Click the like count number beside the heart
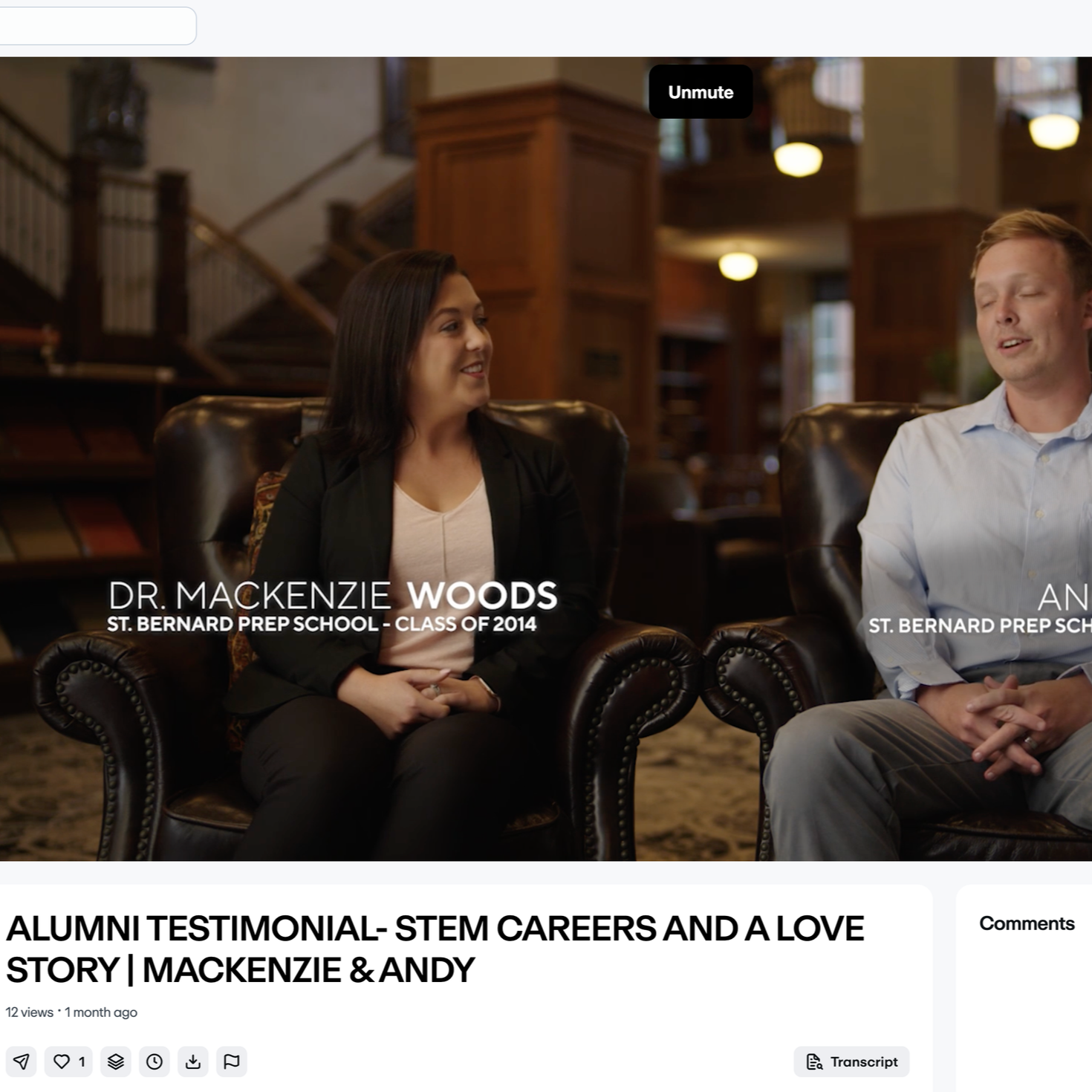Viewport: 1092px width, 1092px height. (x=82, y=1062)
